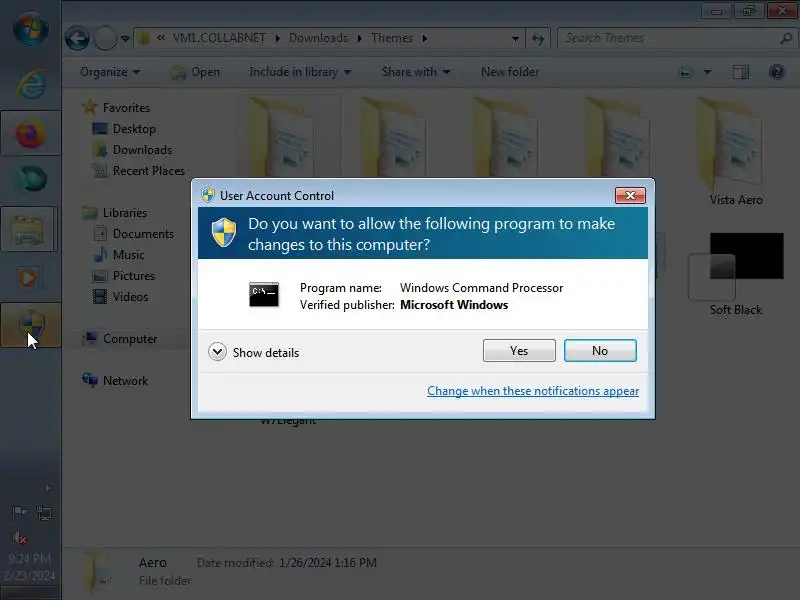Open the green round app on taskbar
This screenshot has width=800, height=600.
(31, 180)
